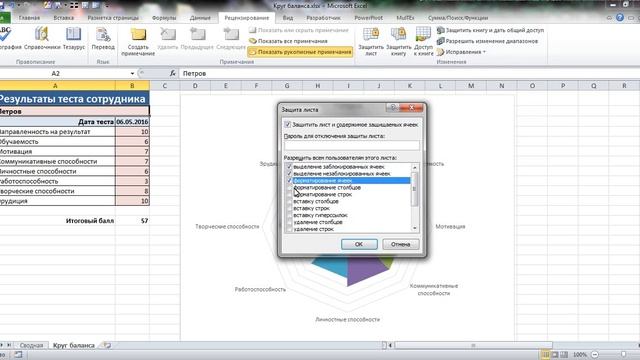Toggle выделение заблокированных ячеек checkbox

coord(289,167)
